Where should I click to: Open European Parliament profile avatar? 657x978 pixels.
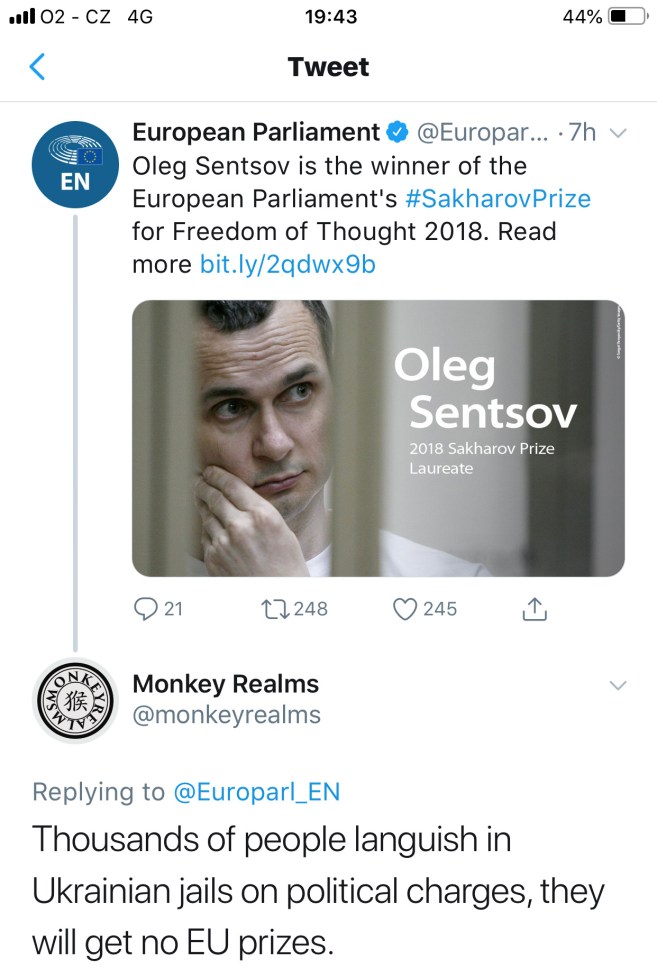[x=76, y=167]
